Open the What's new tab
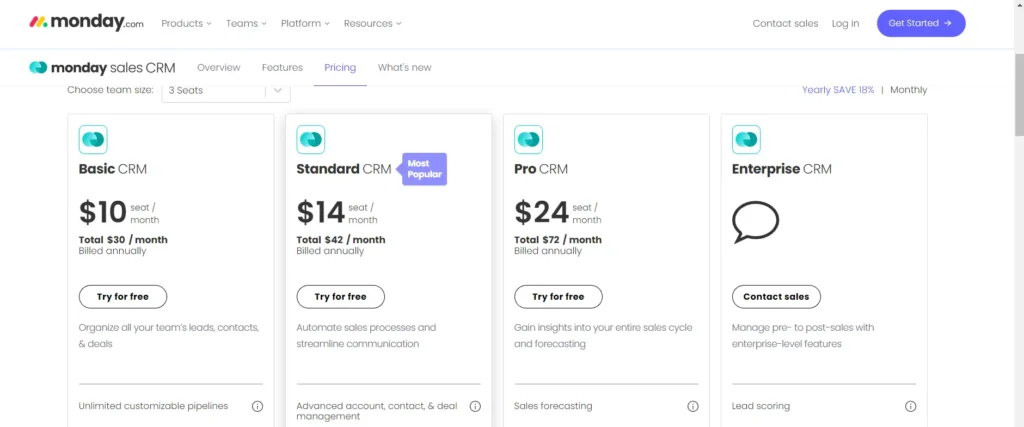The image size is (1024, 427). 404,67
